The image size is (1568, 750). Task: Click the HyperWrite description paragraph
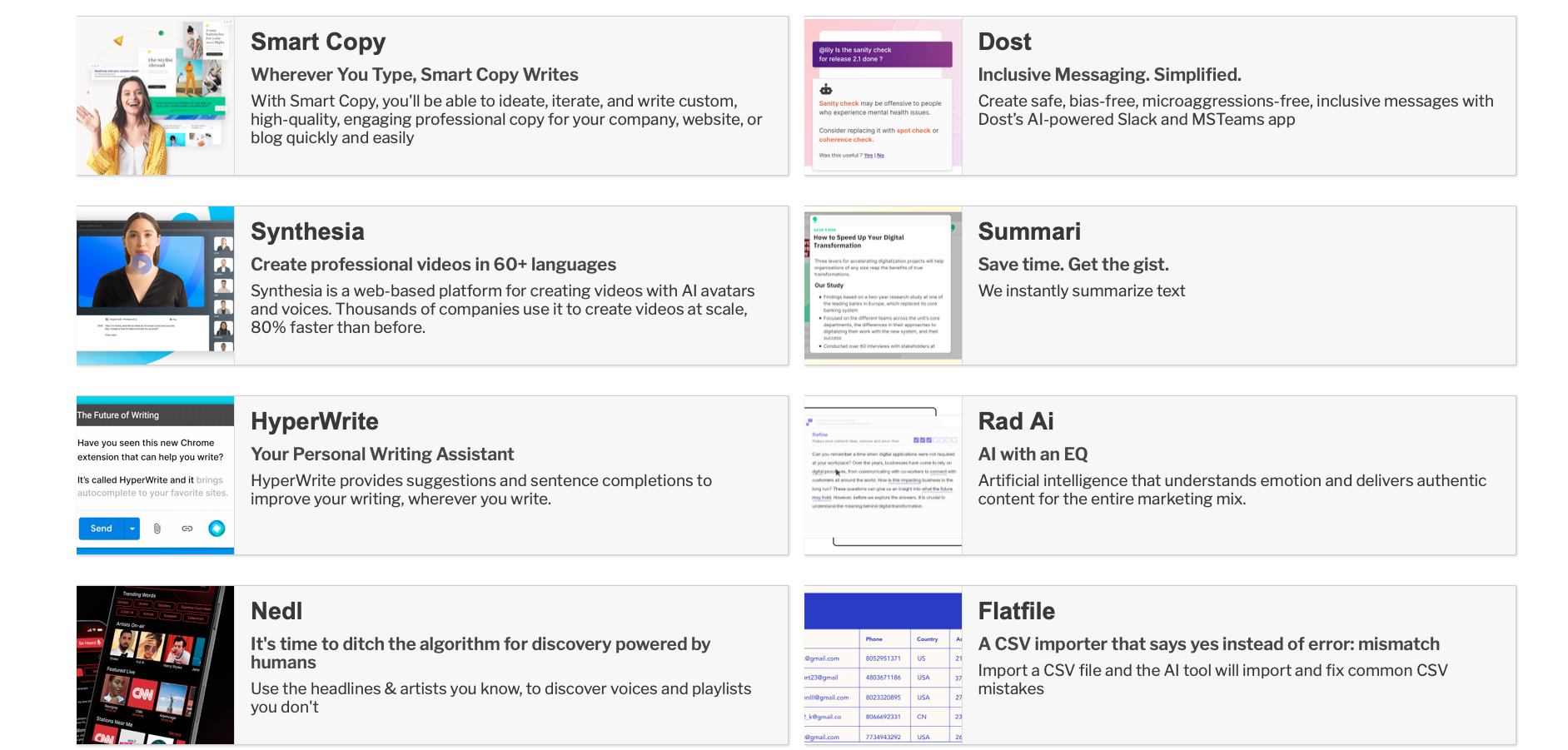481,490
